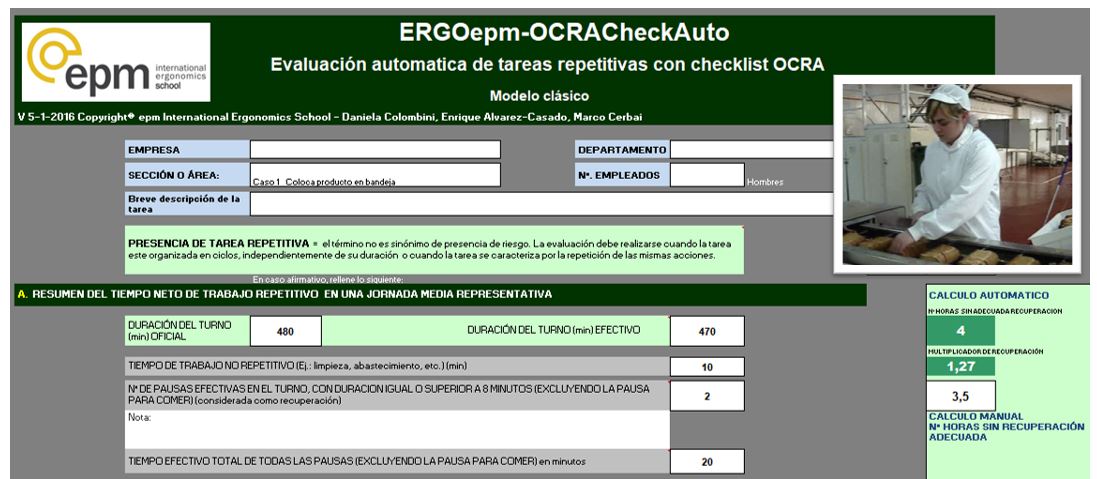Click the SECCIÓN O ÁREA field with Caso 1
Image resolution: width=1097 pixels, height=479 pixels.
[375, 175]
